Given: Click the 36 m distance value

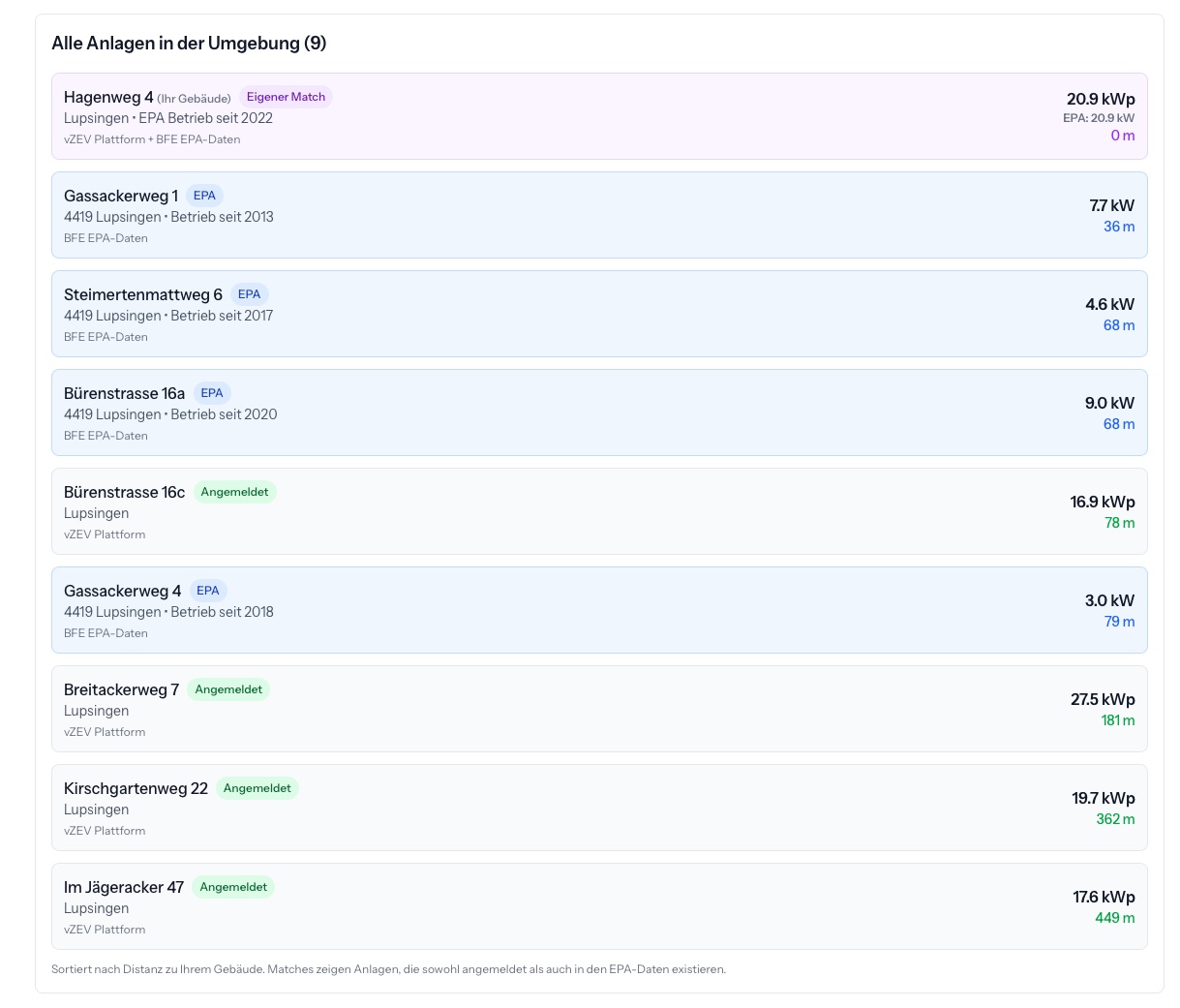Looking at the screenshot, I should coord(1119,227).
